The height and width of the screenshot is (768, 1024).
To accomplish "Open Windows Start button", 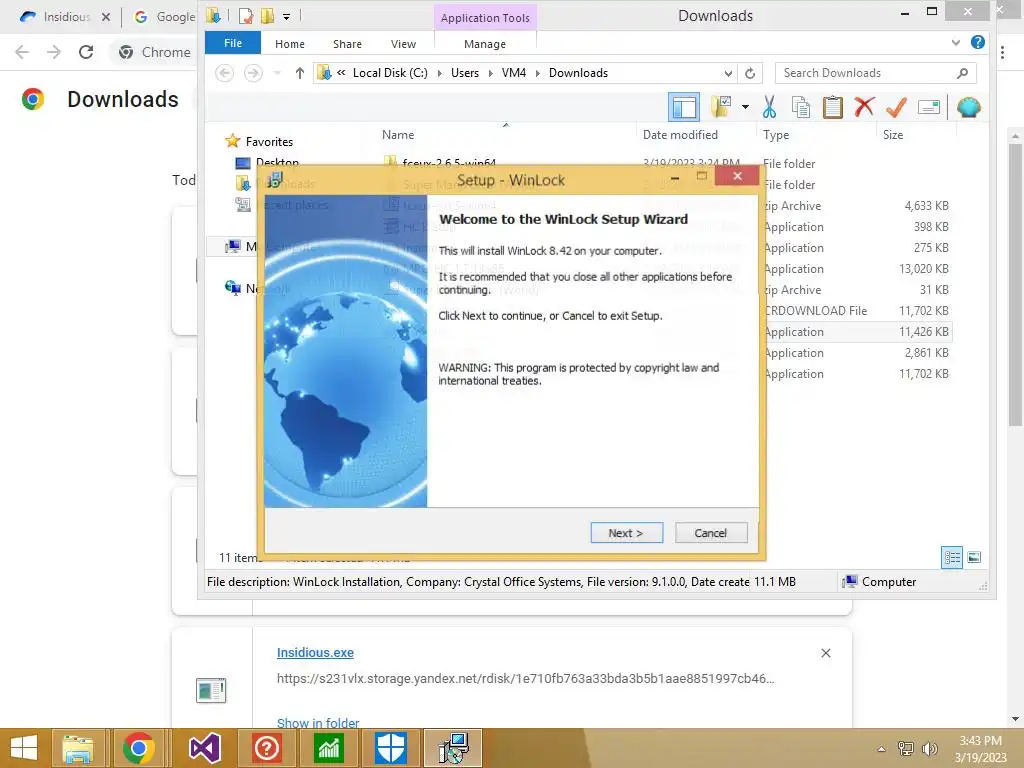I will click(24, 748).
